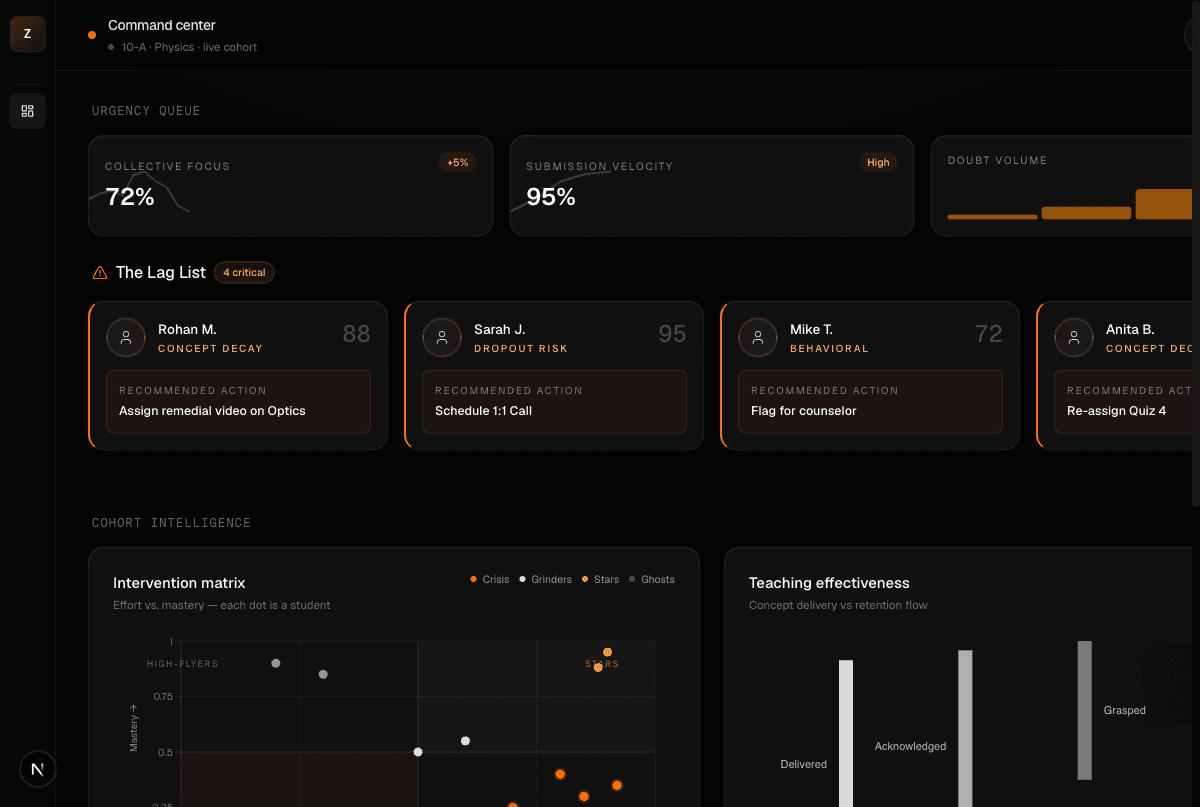Toggle the Crisis legend item
The width and height of the screenshot is (1200, 807).
(x=490, y=579)
